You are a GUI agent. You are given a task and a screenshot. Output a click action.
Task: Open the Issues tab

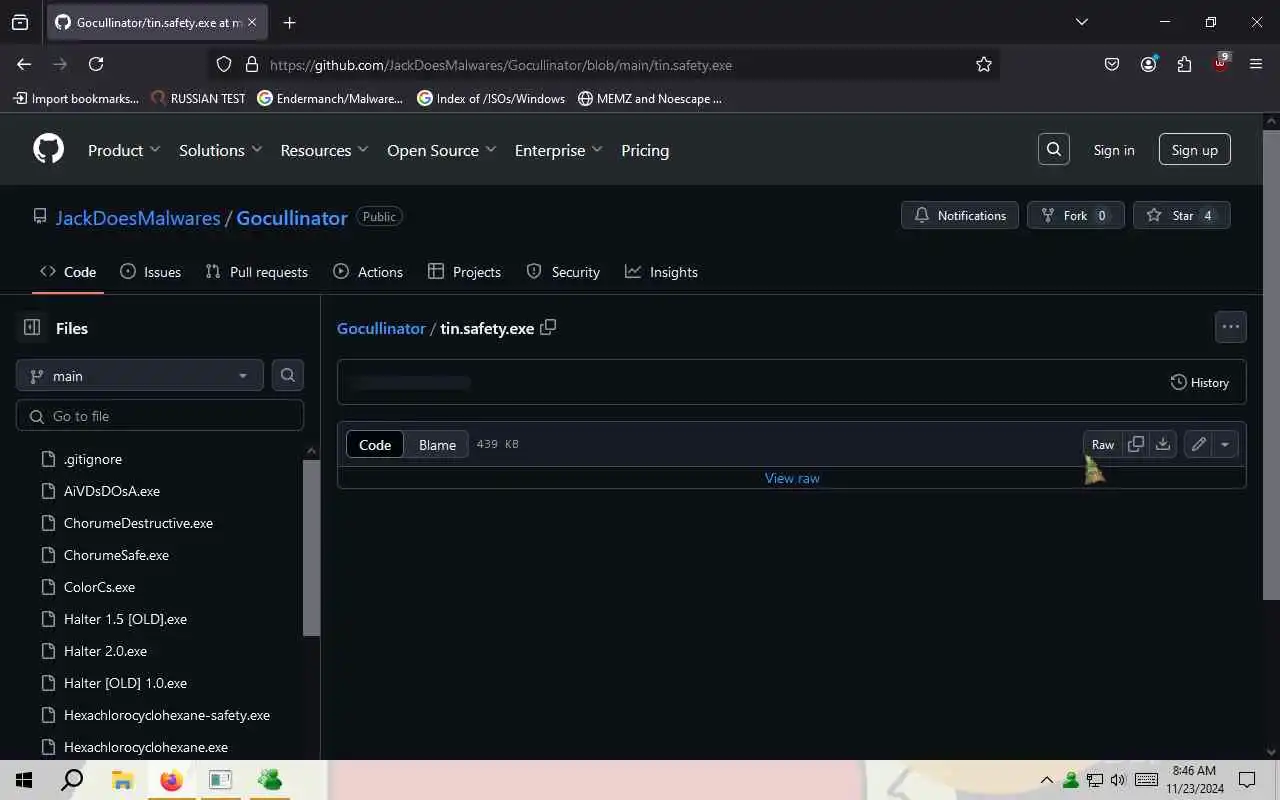[151, 272]
